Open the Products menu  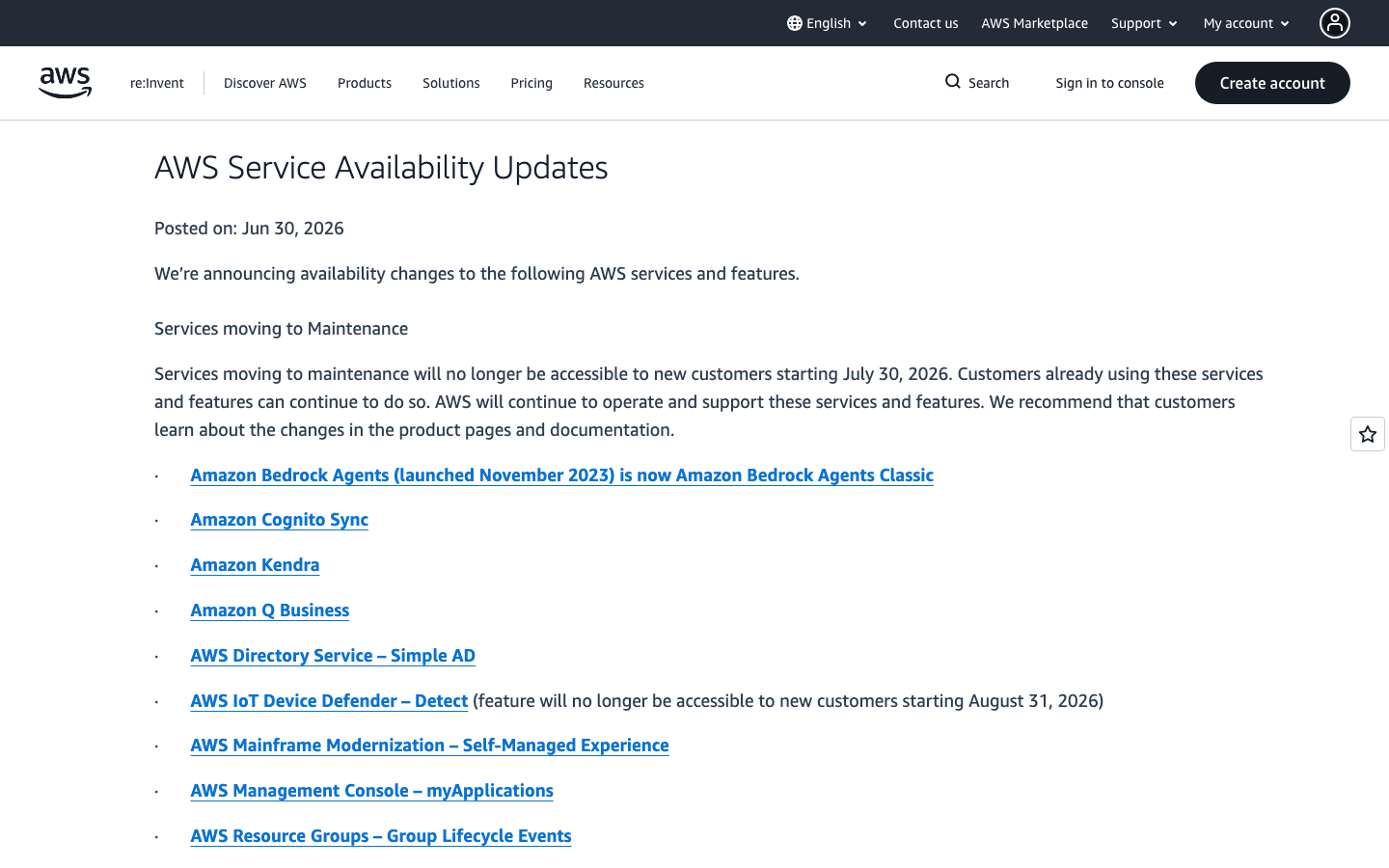click(365, 83)
